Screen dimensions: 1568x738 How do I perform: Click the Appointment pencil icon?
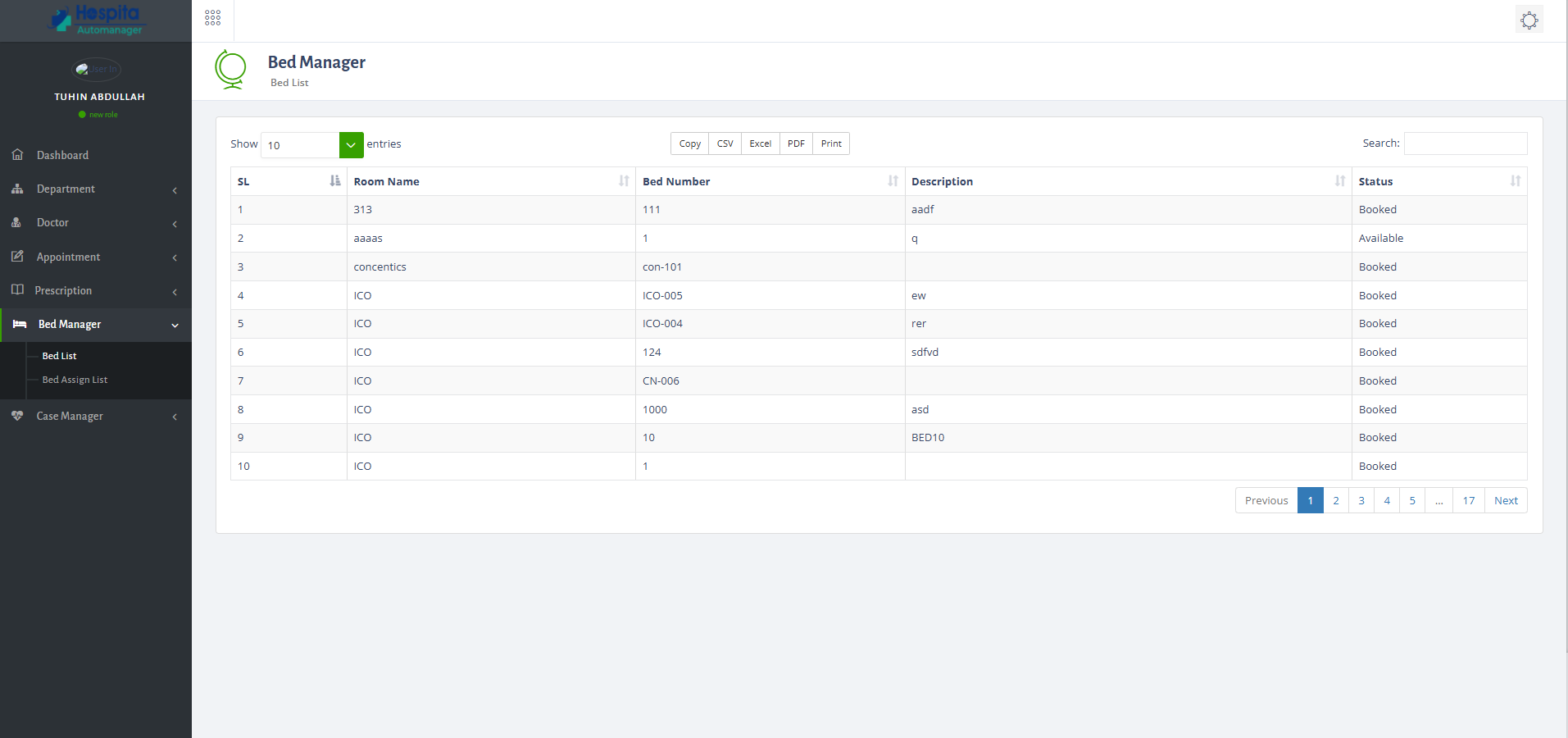(17, 256)
